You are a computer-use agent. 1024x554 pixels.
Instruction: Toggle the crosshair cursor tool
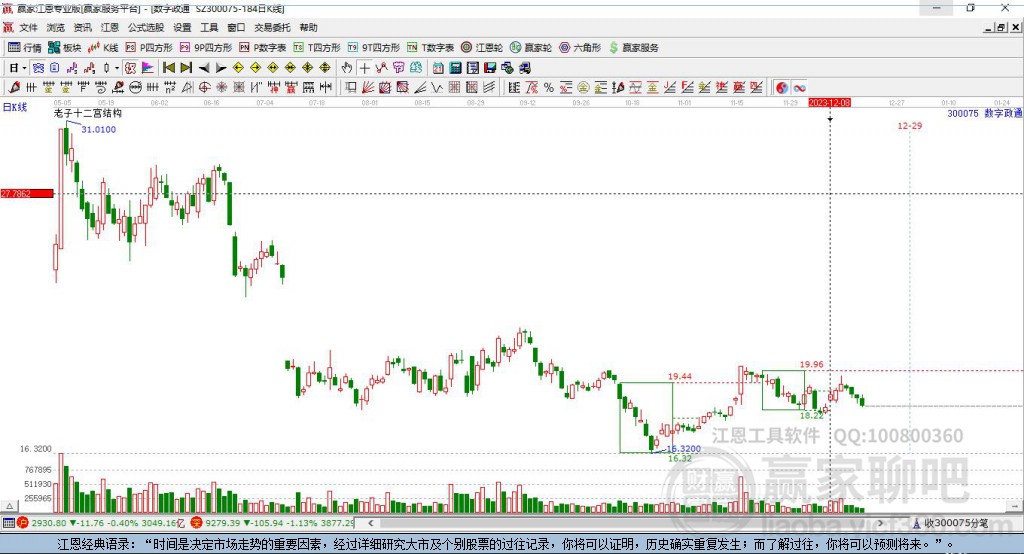364,68
